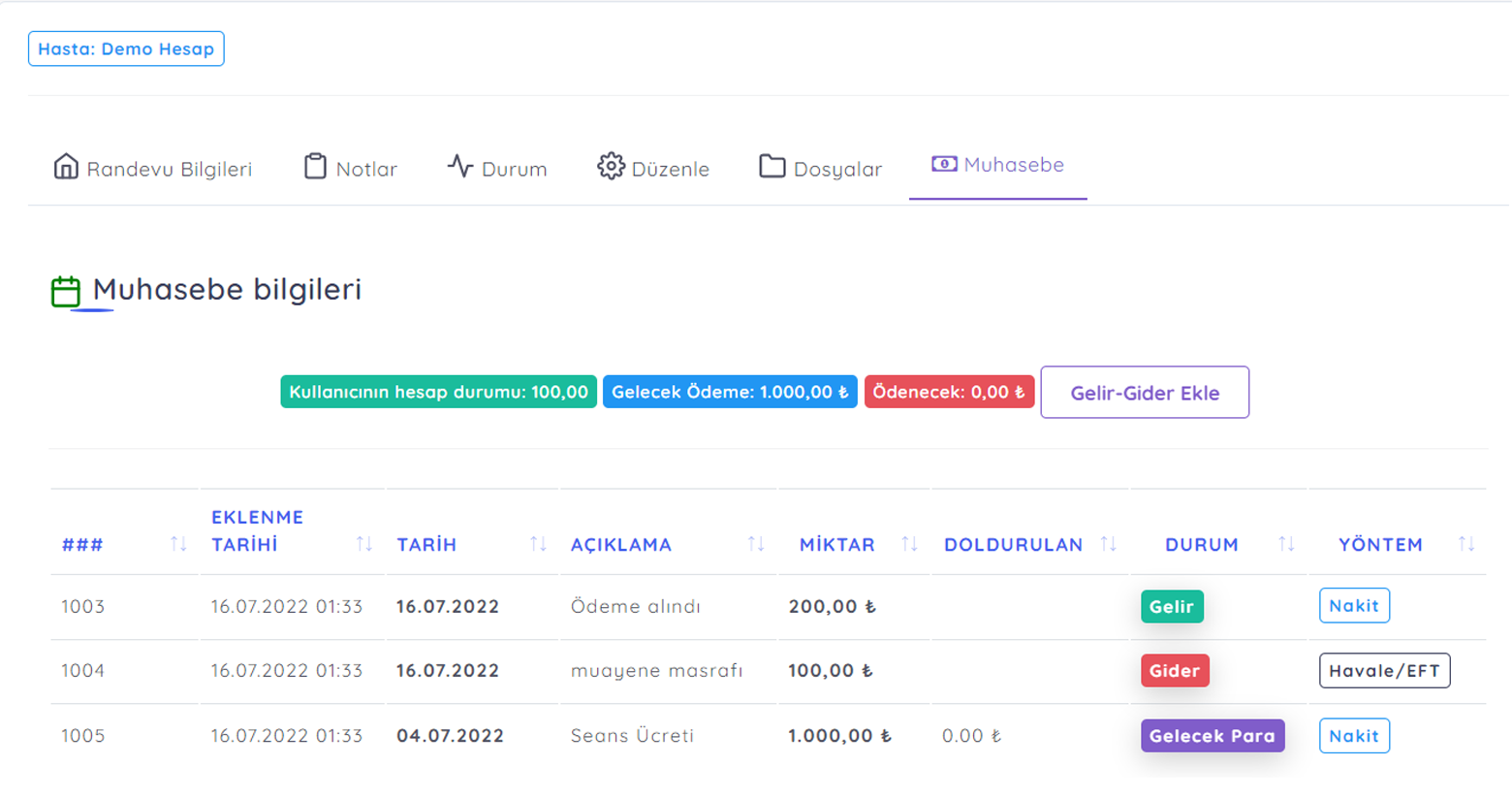This screenshot has height=798, width=1512.
Task: Click the blue Gelecek Ödeme summary badge
Action: tap(729, 392)
